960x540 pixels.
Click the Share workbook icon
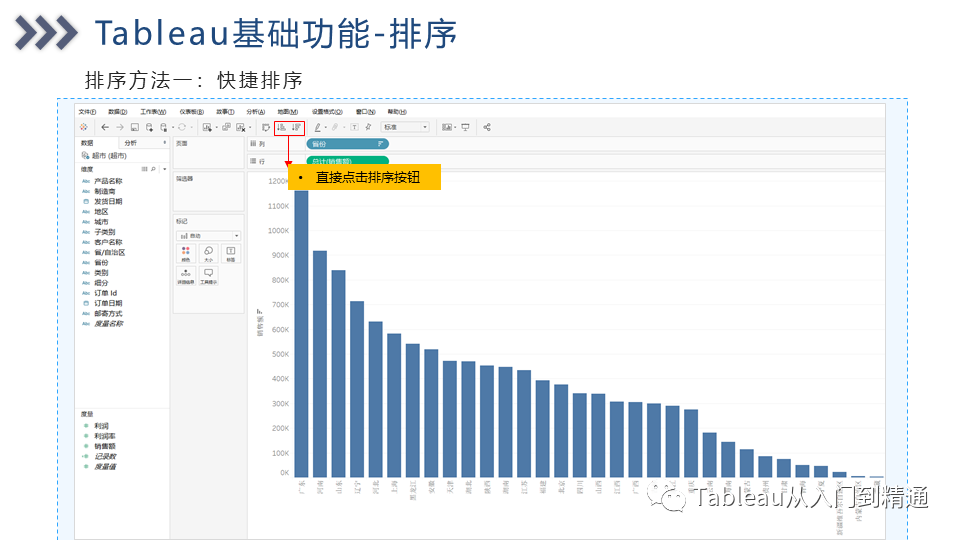(x=487, y=127)
